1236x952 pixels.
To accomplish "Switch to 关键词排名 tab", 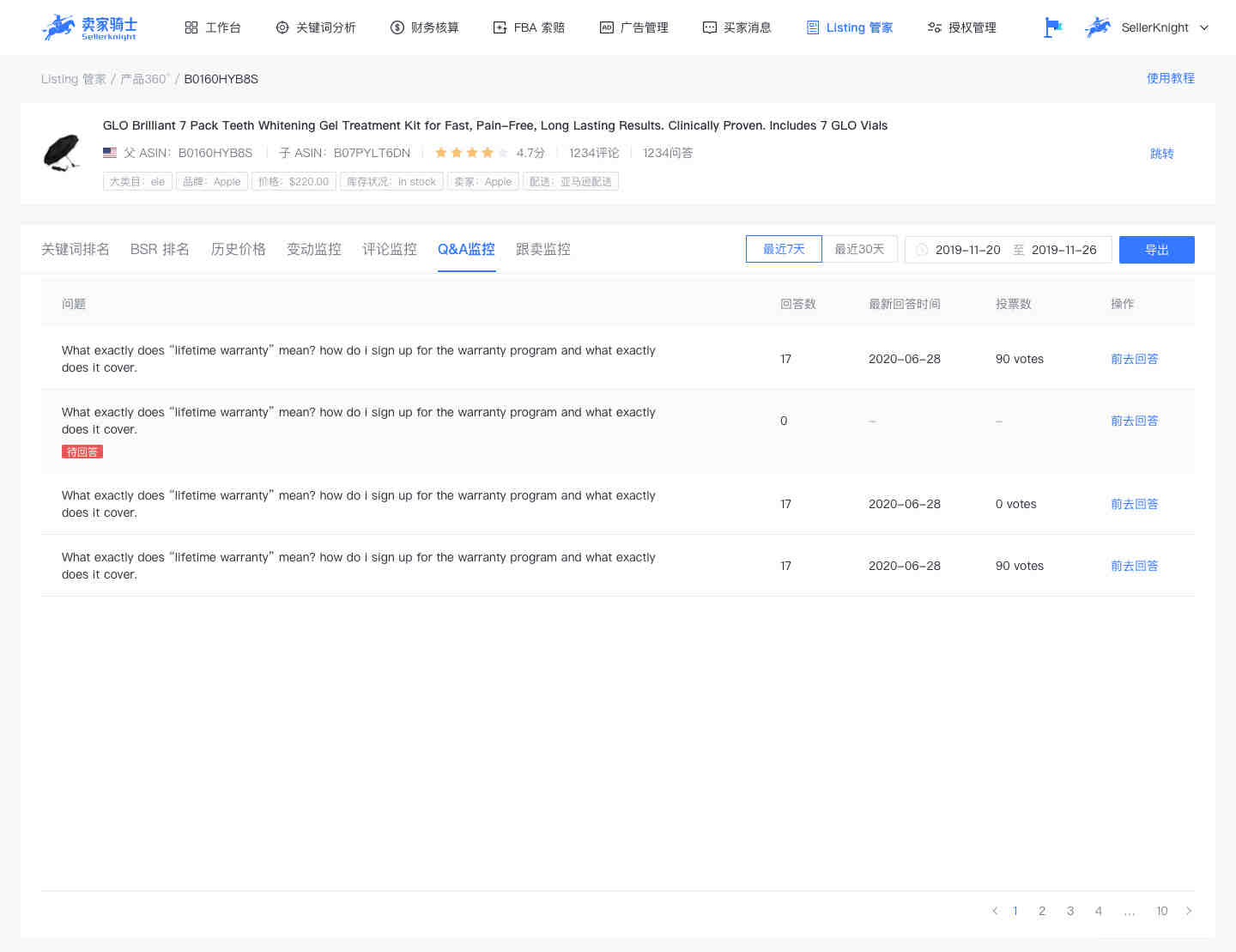I will point(76,249).
